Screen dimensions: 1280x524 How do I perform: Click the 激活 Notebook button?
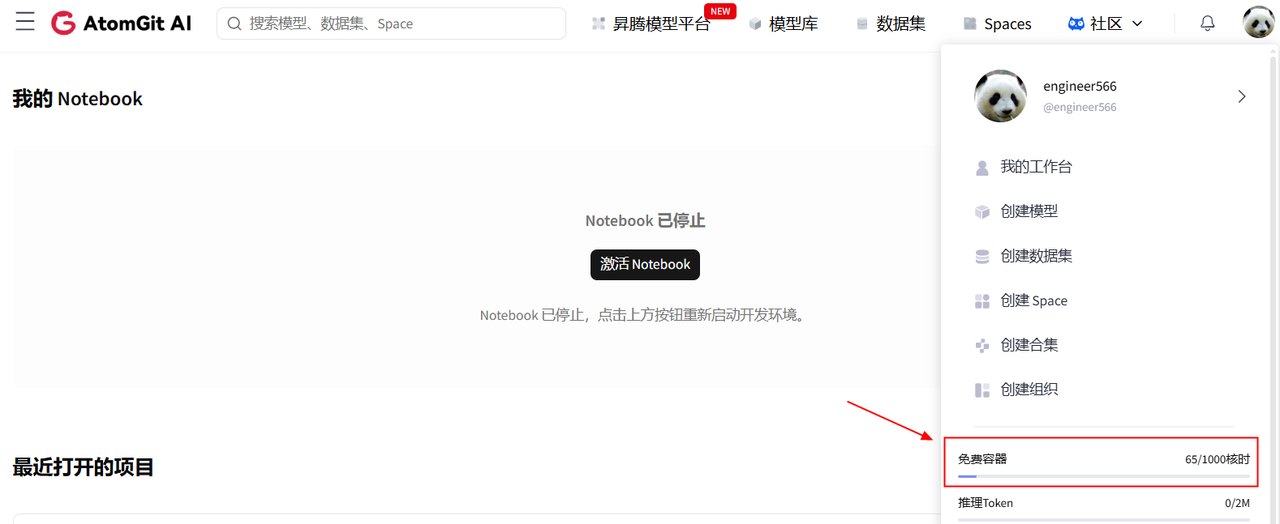pyautogui.click(x=645, y=264)
